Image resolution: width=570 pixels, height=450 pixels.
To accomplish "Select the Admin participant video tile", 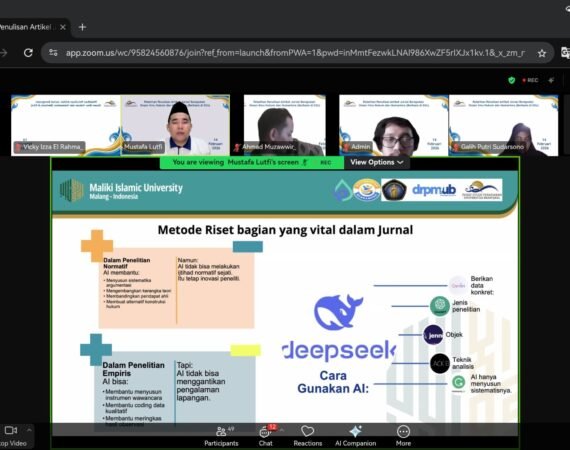I will 394,125.
